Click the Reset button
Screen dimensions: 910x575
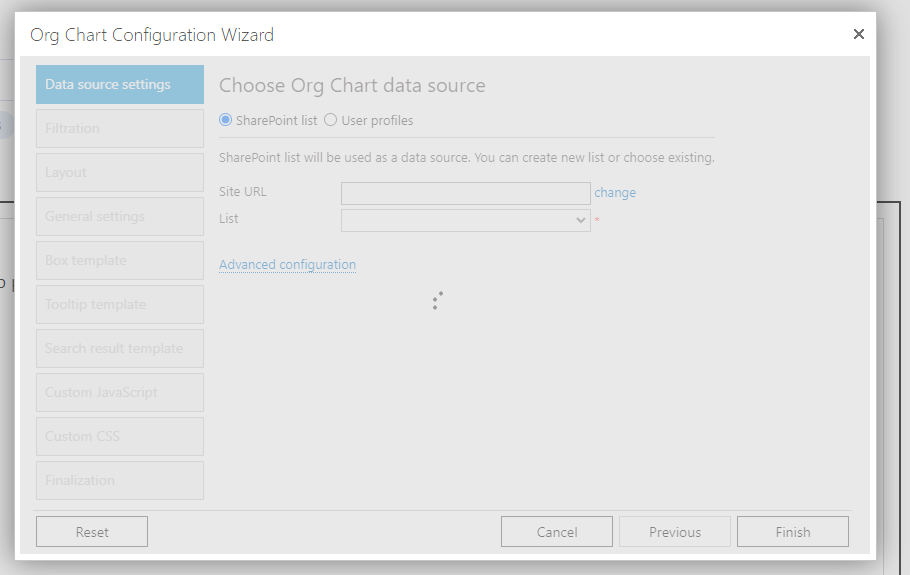92,532
